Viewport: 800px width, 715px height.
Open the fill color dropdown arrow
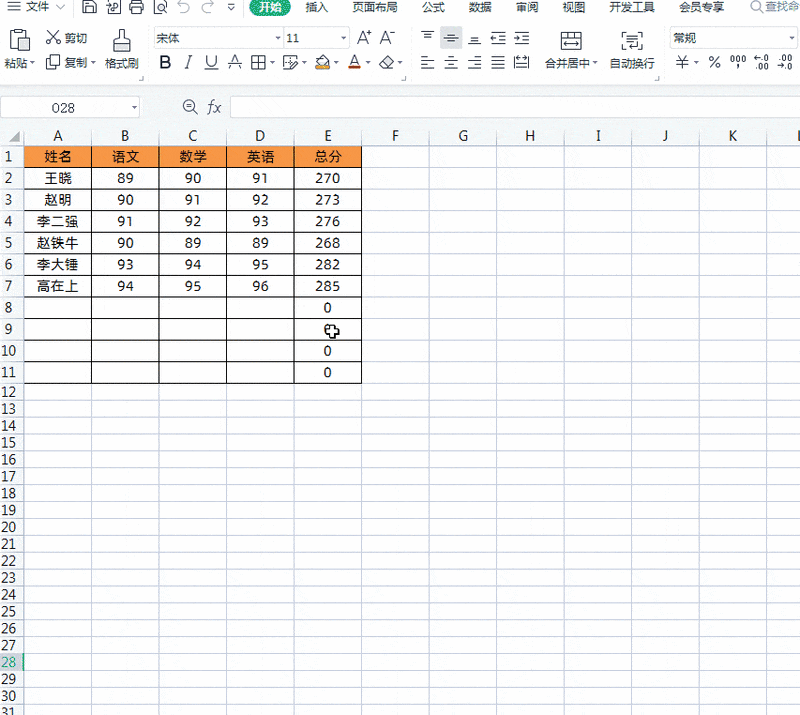point(336,63)
